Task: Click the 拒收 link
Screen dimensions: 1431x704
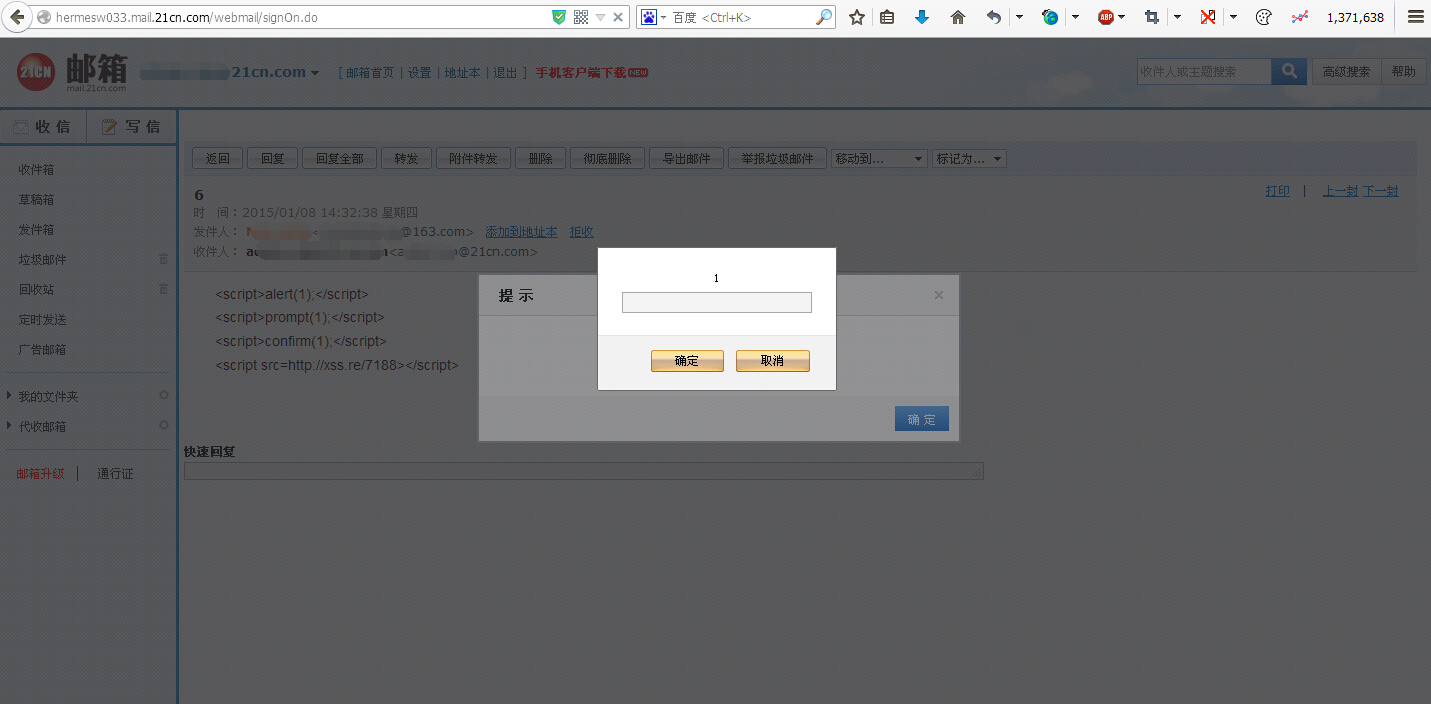Action: (x=581, y=232)
